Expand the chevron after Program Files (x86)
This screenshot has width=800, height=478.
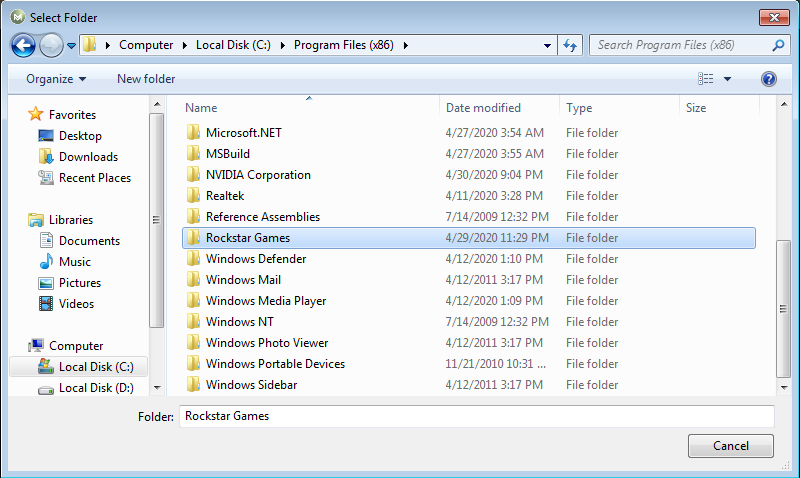coord(406,45)
